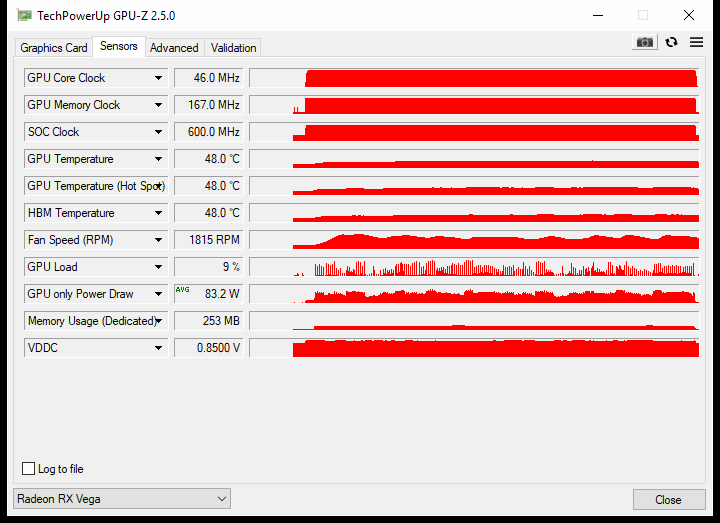
Task: Click the 1815 RPM fan speed value
Action: 208,240
